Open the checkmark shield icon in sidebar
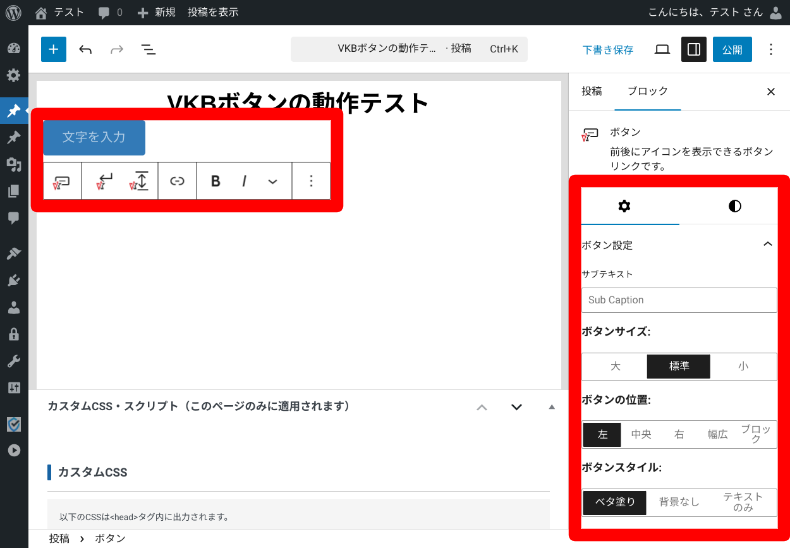Image resolution: width=790 pixels, height=548 pixels. pos(14,425)
